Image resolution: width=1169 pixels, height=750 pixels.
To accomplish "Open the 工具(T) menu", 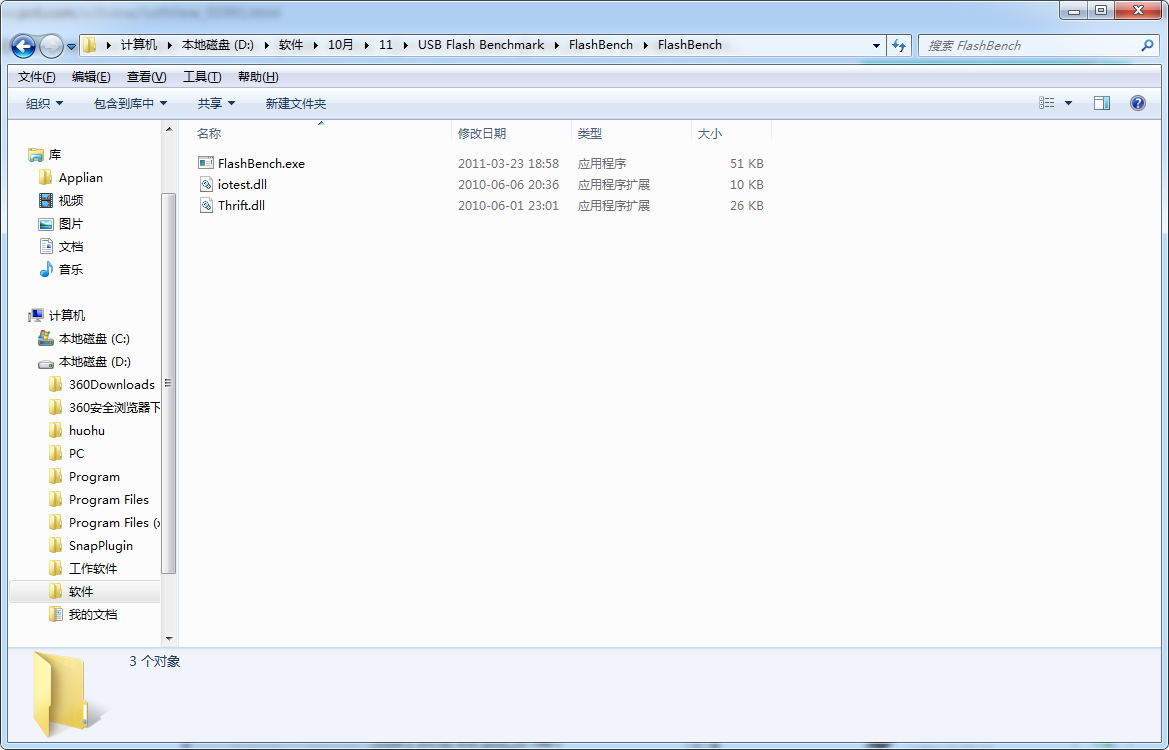I will (202, 77).
